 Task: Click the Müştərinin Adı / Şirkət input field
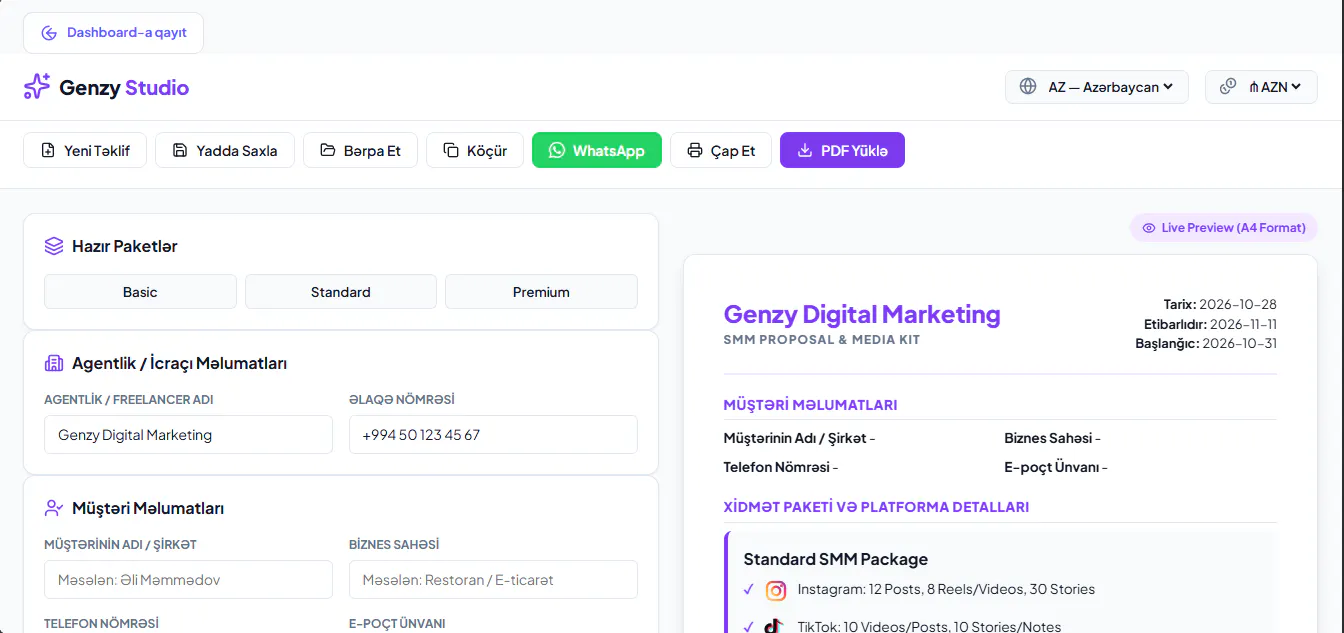coord(188,580)
